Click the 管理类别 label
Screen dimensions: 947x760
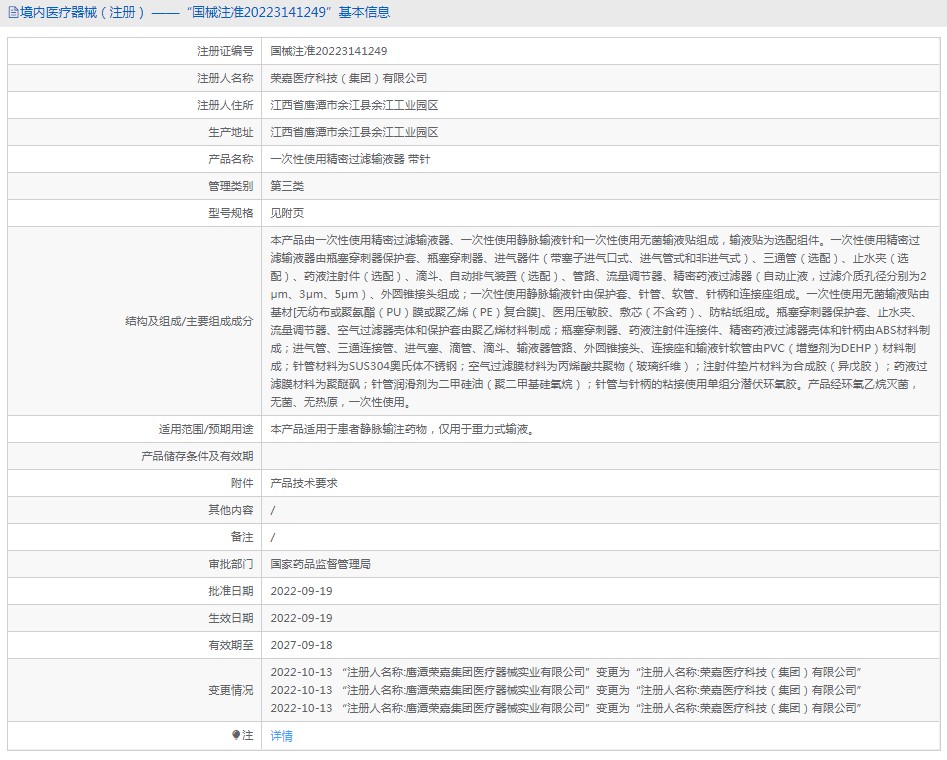(x=231, y=186)
